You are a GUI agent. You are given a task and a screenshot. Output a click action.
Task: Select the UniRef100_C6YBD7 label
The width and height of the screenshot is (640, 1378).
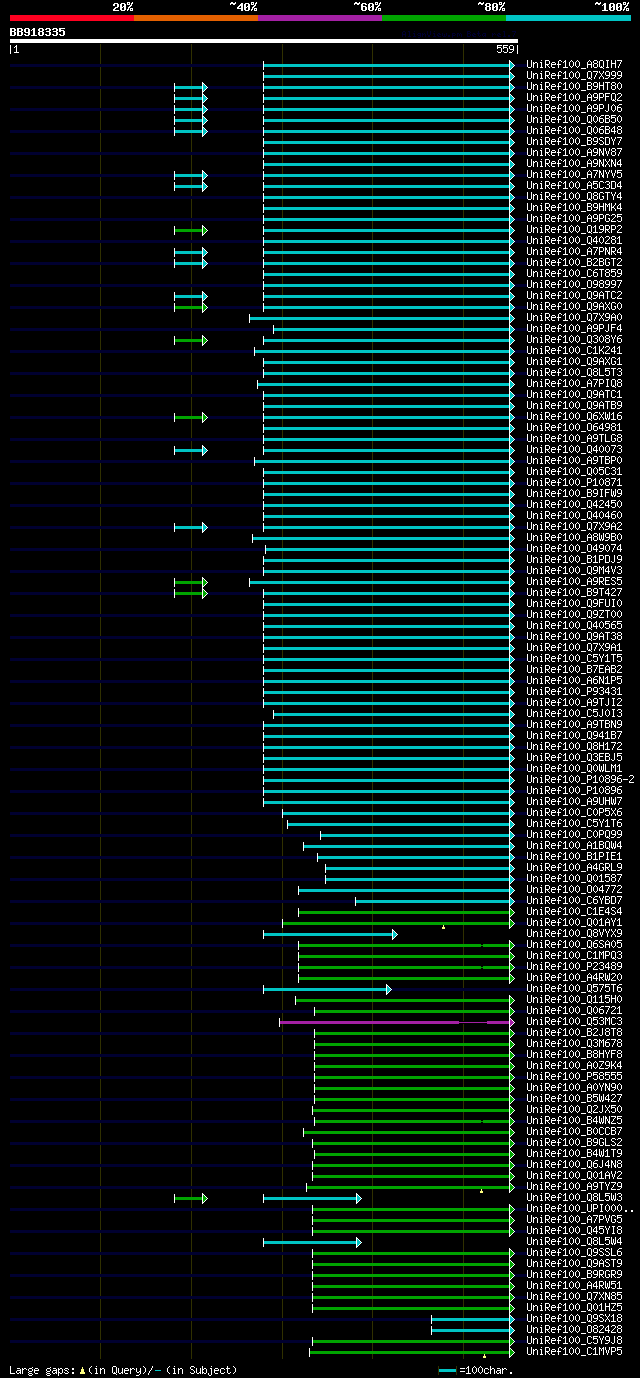[x=575, y=900]
